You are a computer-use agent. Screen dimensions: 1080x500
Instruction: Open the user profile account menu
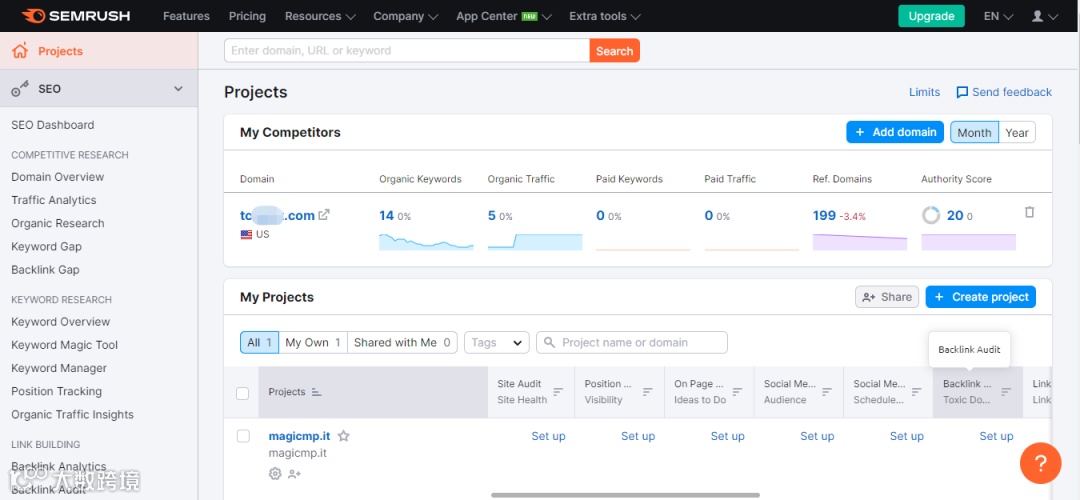click(x=1044, y=16)
